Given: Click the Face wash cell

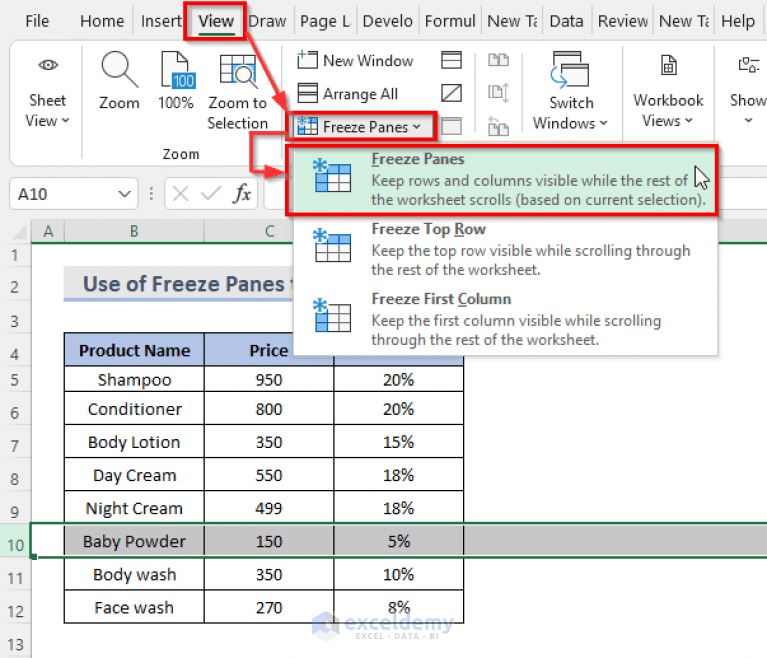Looking at the screenshot, I should coord(134,608).
